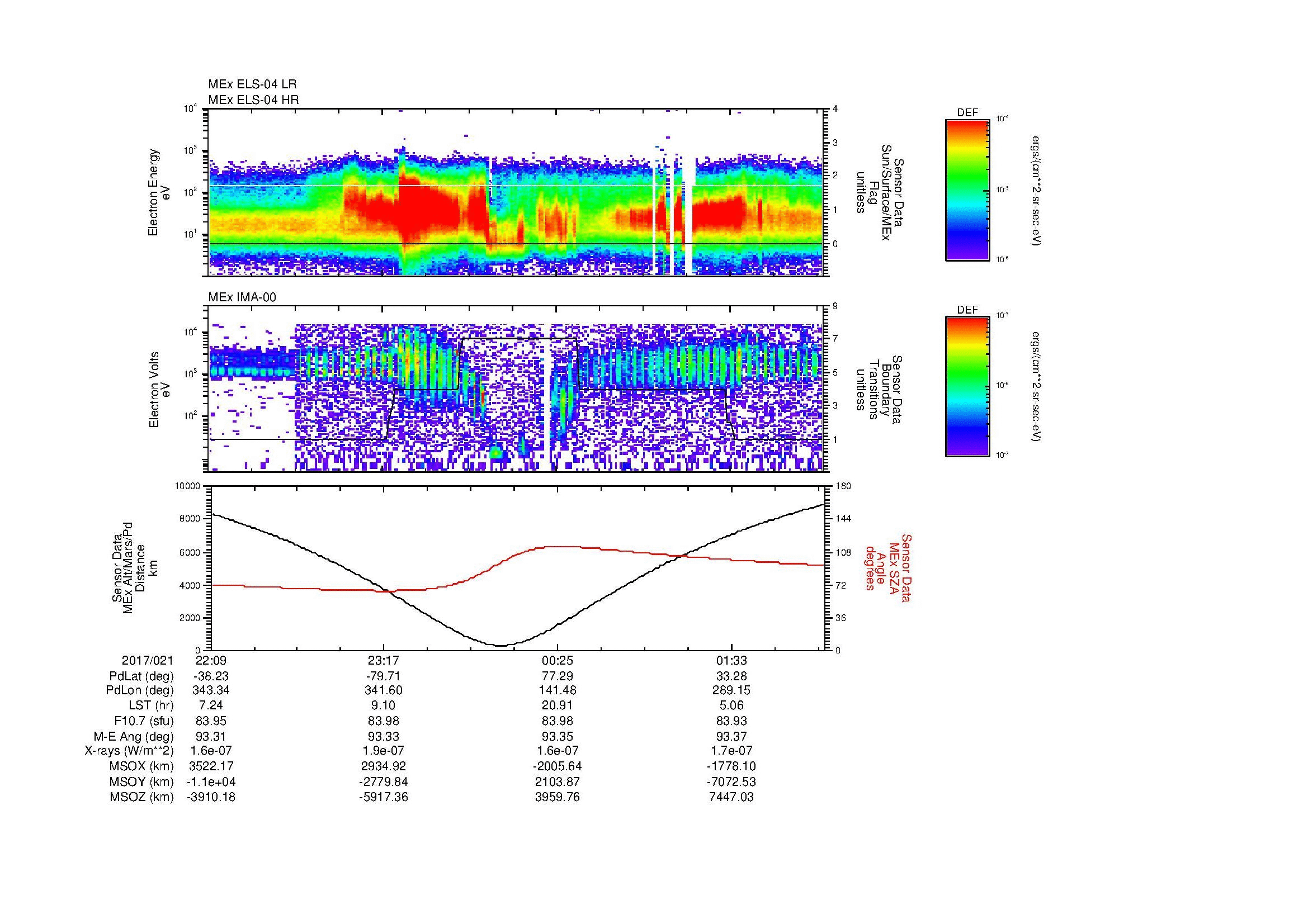
Task: Click the time tick label '23:17'
Action: 384,661
